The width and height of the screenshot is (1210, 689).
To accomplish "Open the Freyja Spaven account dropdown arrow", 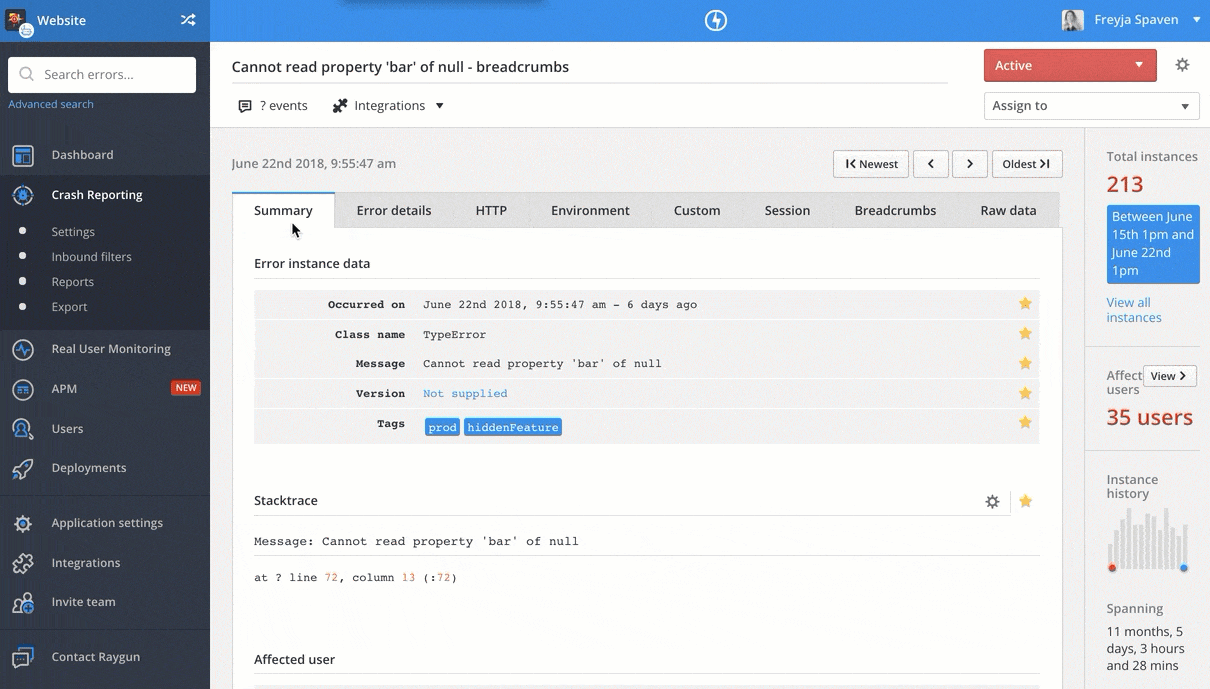I will pyautogui.click(x=1197, y=20).
